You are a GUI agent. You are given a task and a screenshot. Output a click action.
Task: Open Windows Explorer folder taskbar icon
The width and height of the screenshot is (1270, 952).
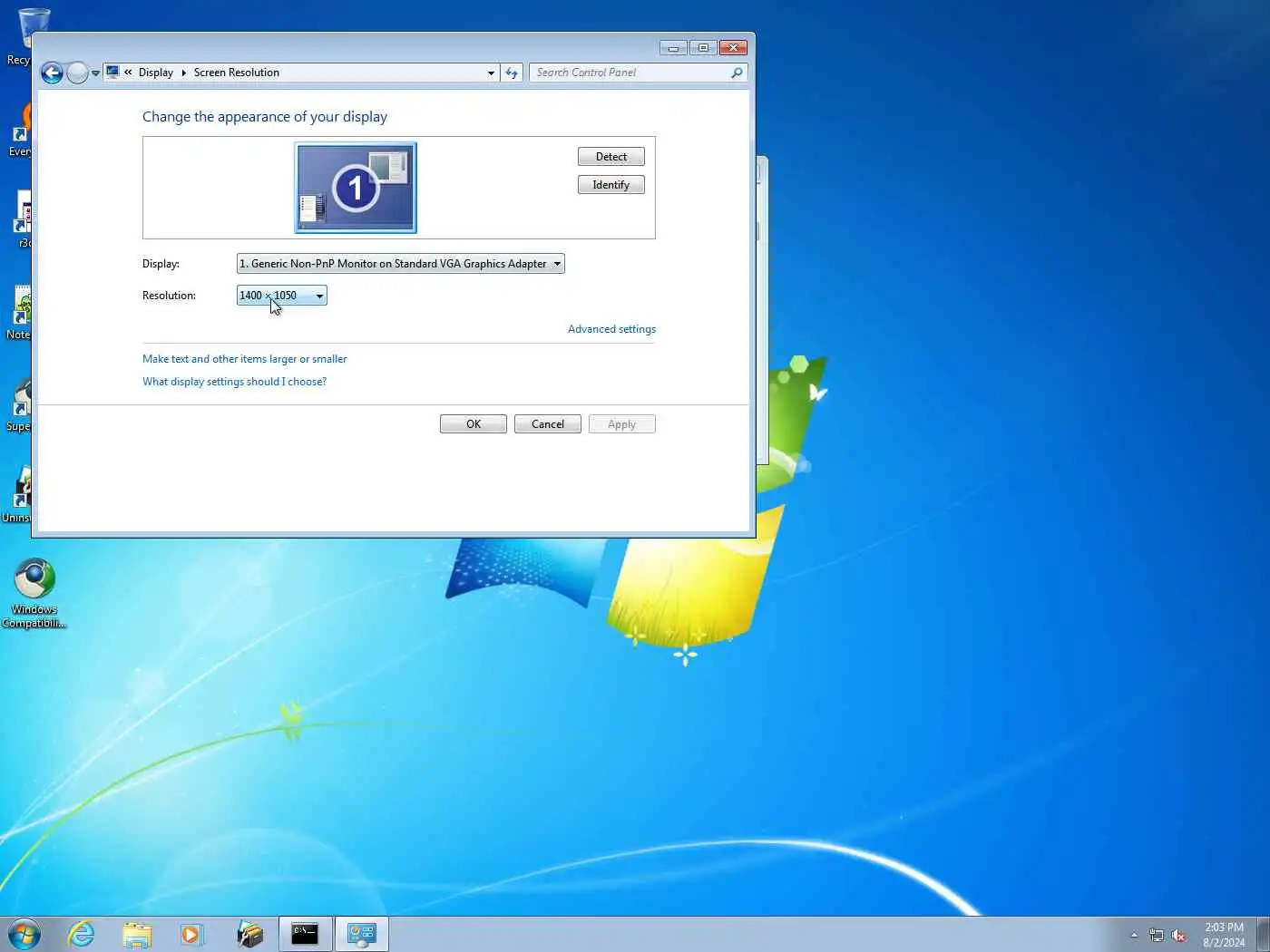coord(137,934)
